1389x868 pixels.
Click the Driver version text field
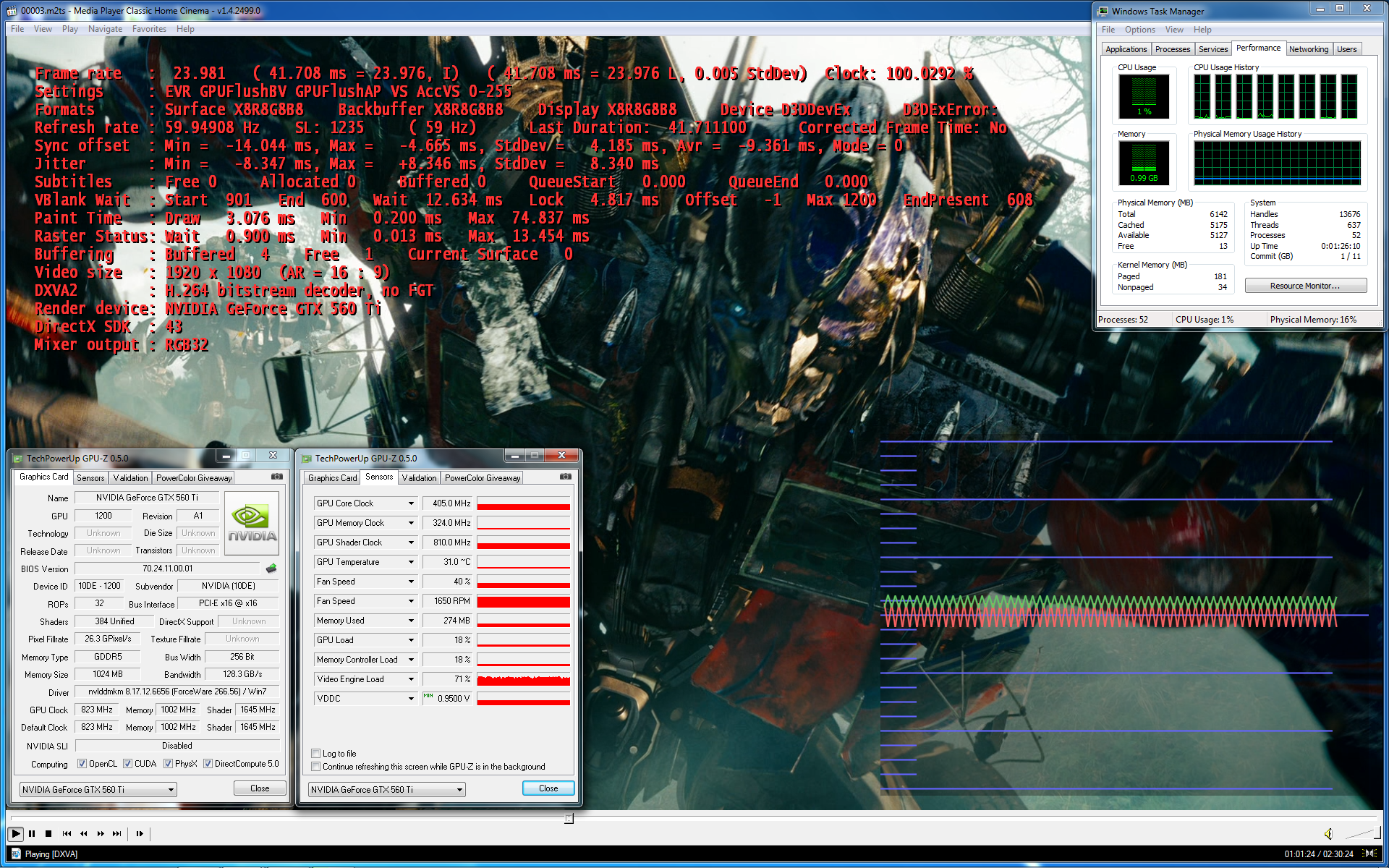(177, 692)
